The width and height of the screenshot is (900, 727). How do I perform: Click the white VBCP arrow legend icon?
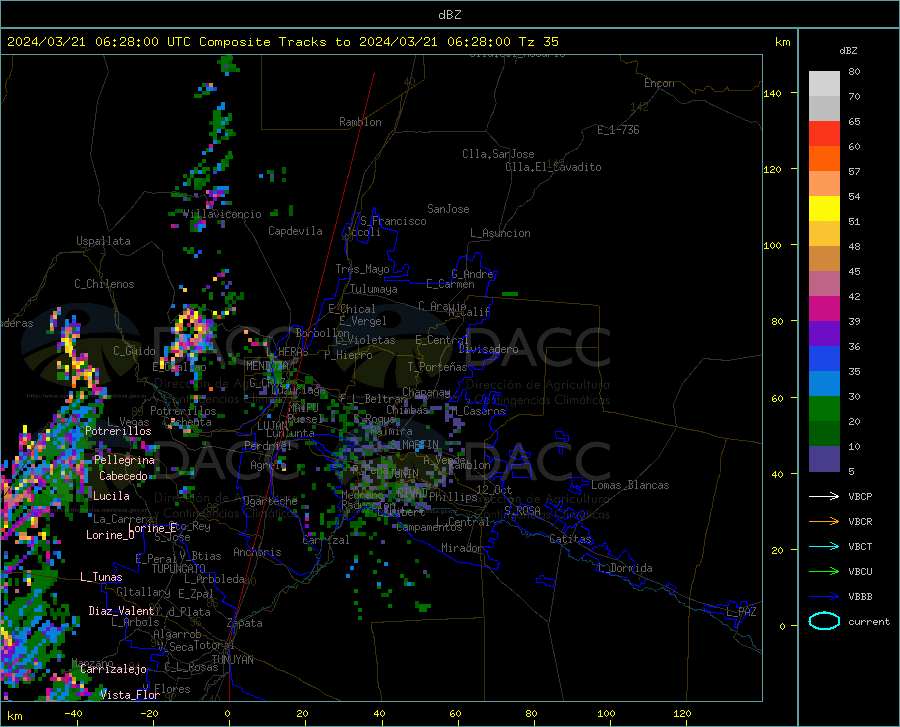click(x=824, y=496)
